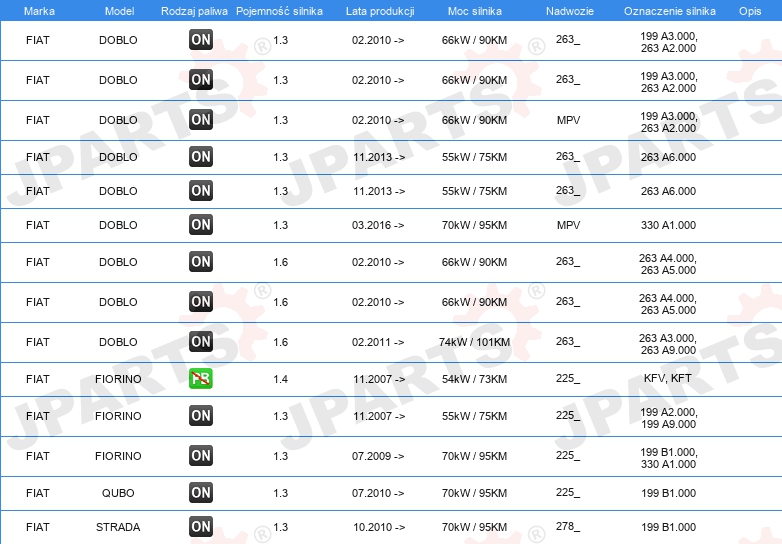This screenshot has height=544, width=782.
Task: Click '70kW / 95KM' in the STRADA row
Action: [x=474, y=527]
